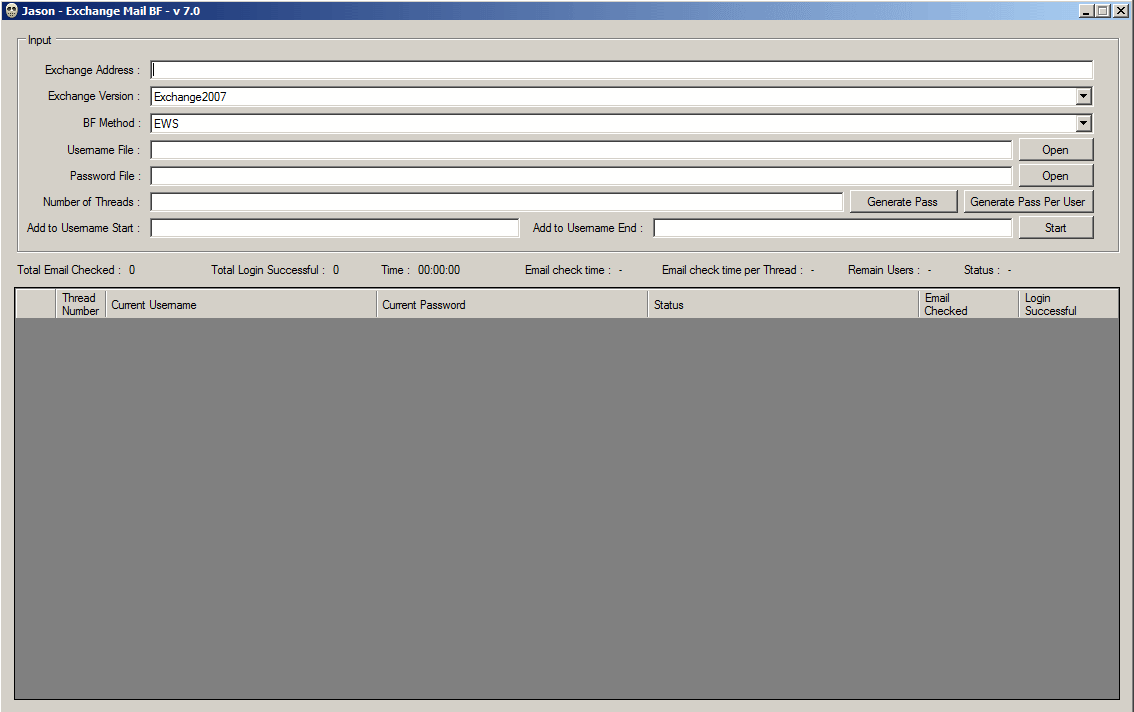
Task: Click the Current Password column header
Action: tap(512, 305)
